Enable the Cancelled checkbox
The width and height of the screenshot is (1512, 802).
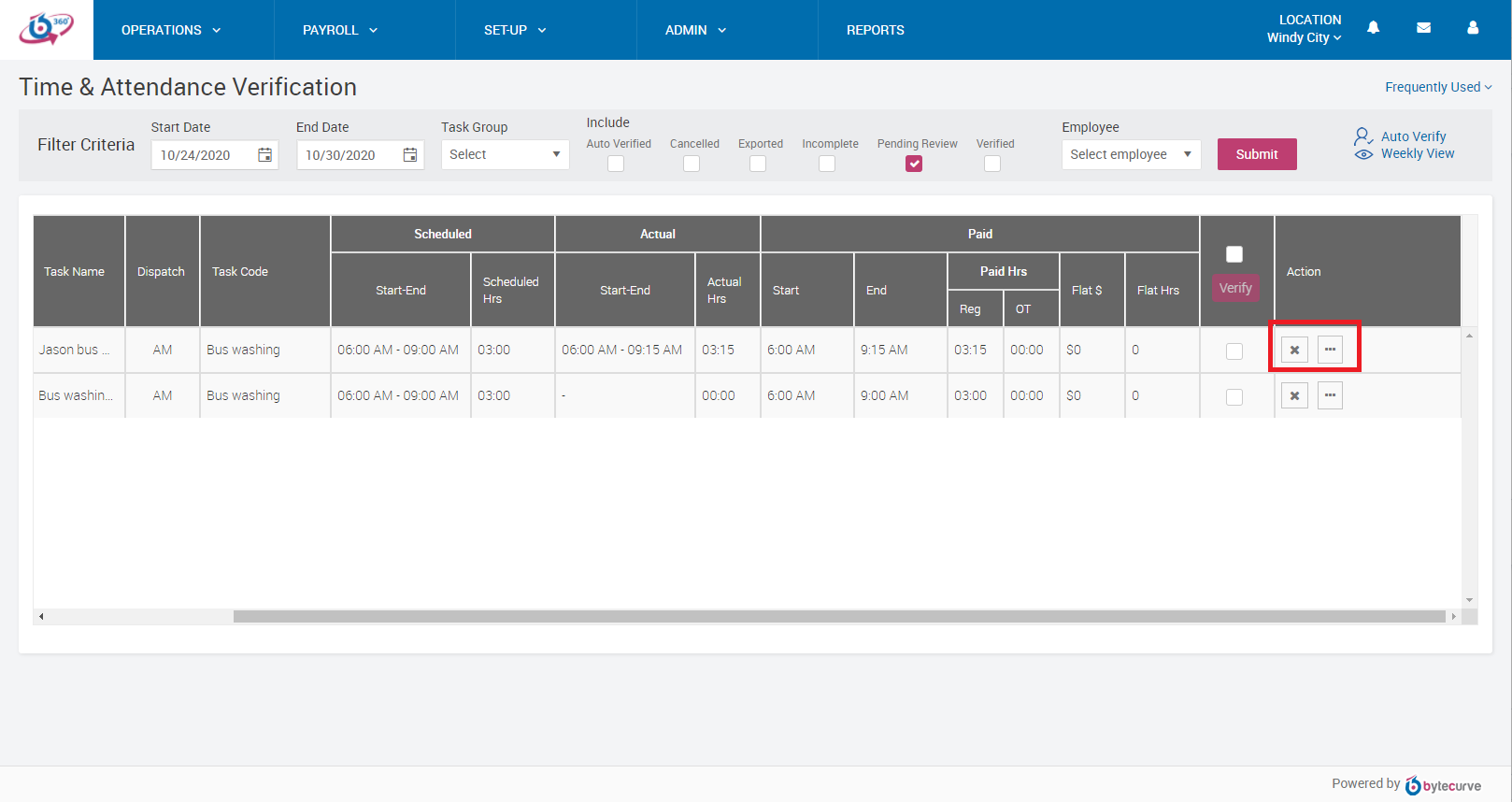[692, 164]
